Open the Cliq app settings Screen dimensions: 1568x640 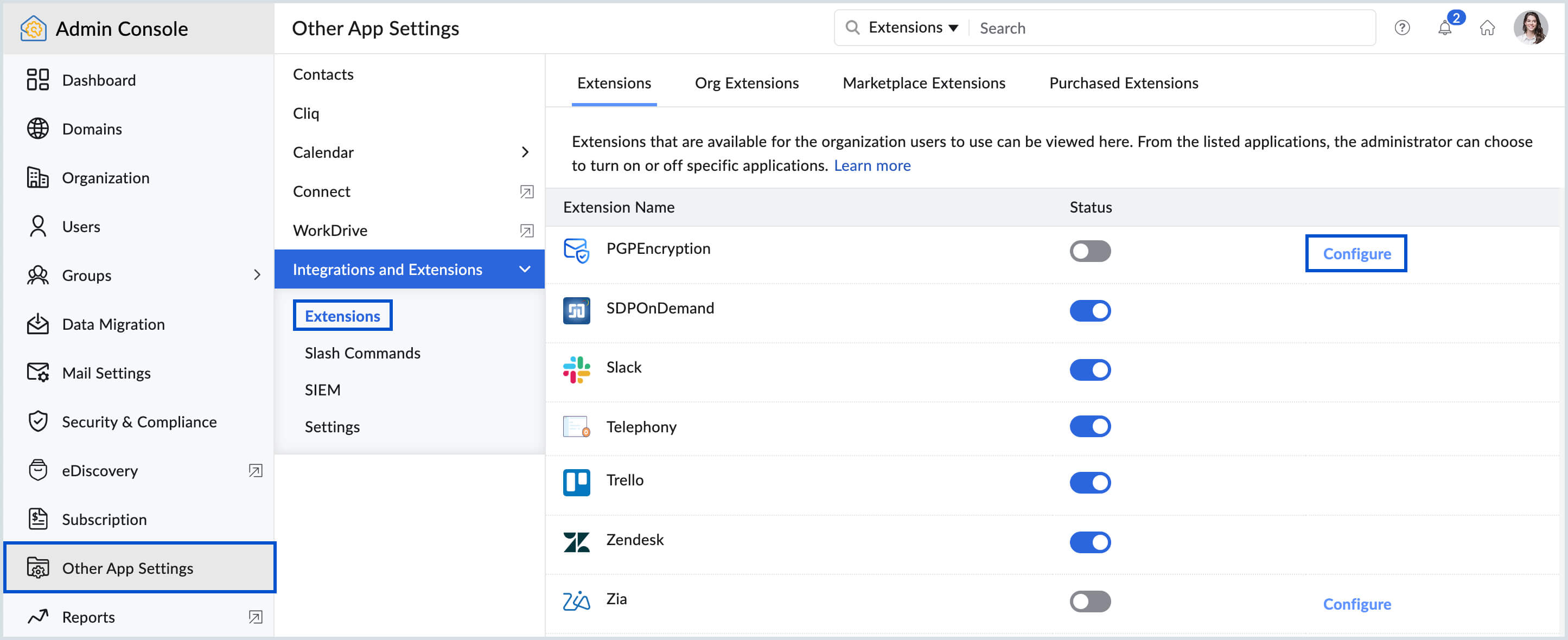(305, 113)
